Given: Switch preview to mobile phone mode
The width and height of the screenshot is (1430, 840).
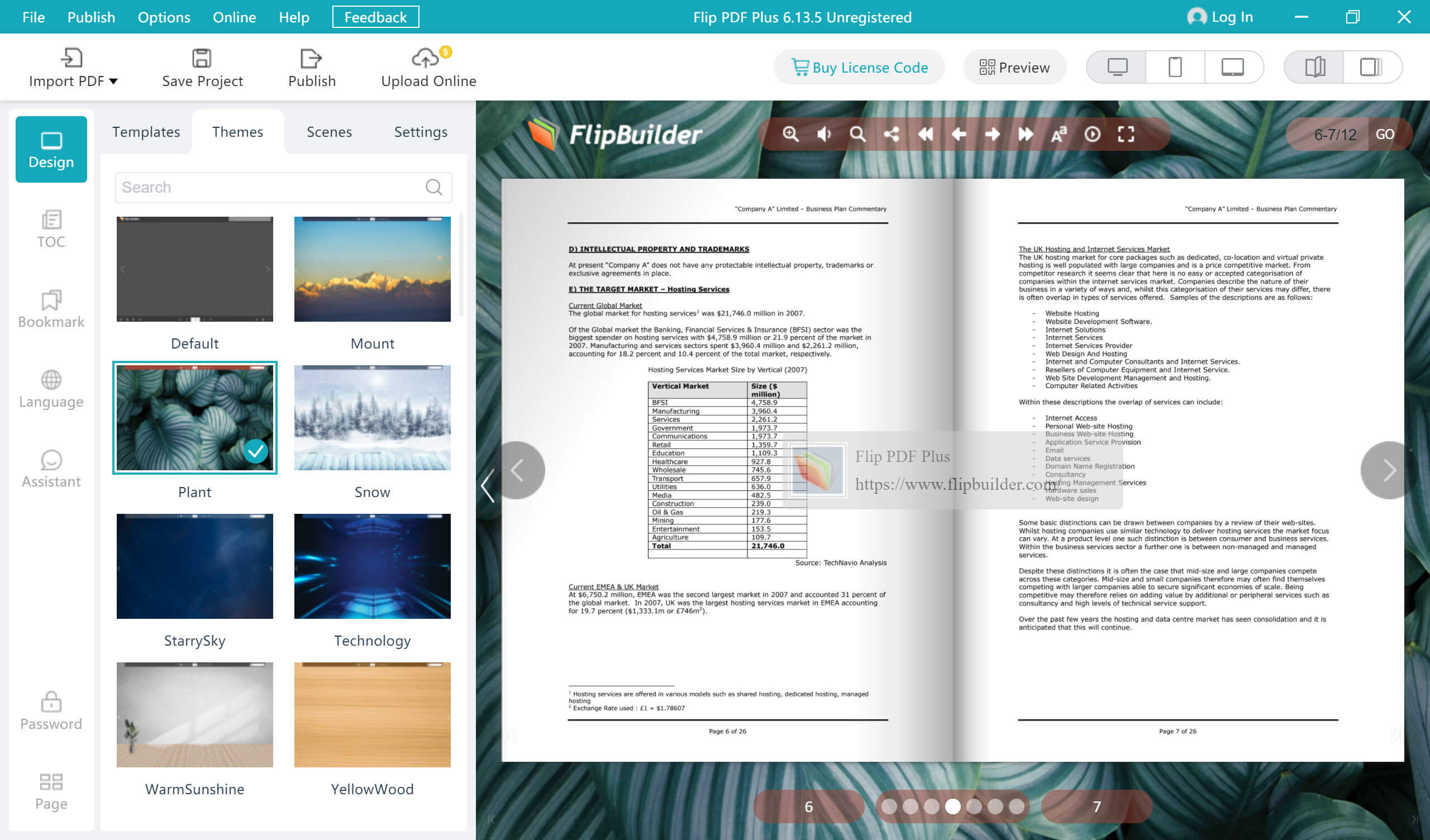Looking at the screenshot, I should (x=1174, y=67).
